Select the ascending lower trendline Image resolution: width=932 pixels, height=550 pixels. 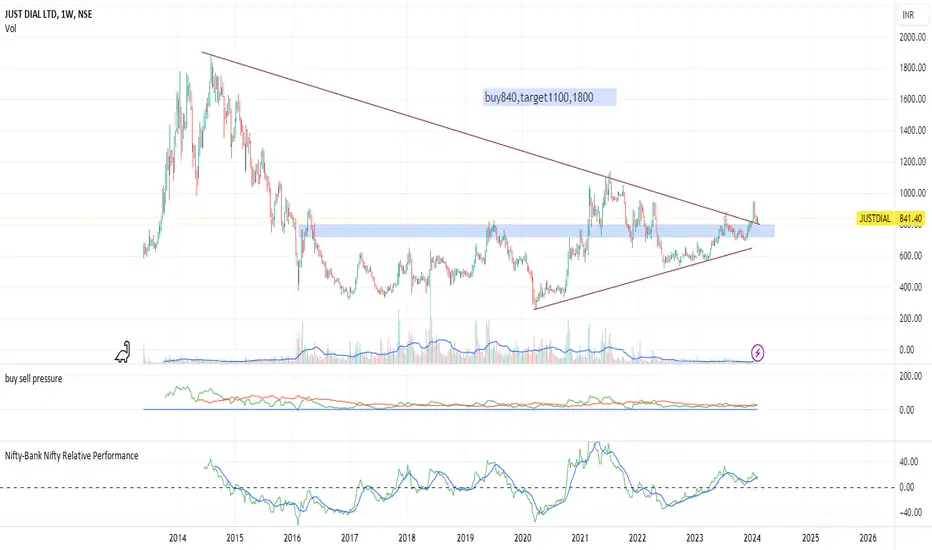pyautogui.click(x=642, y=278)
